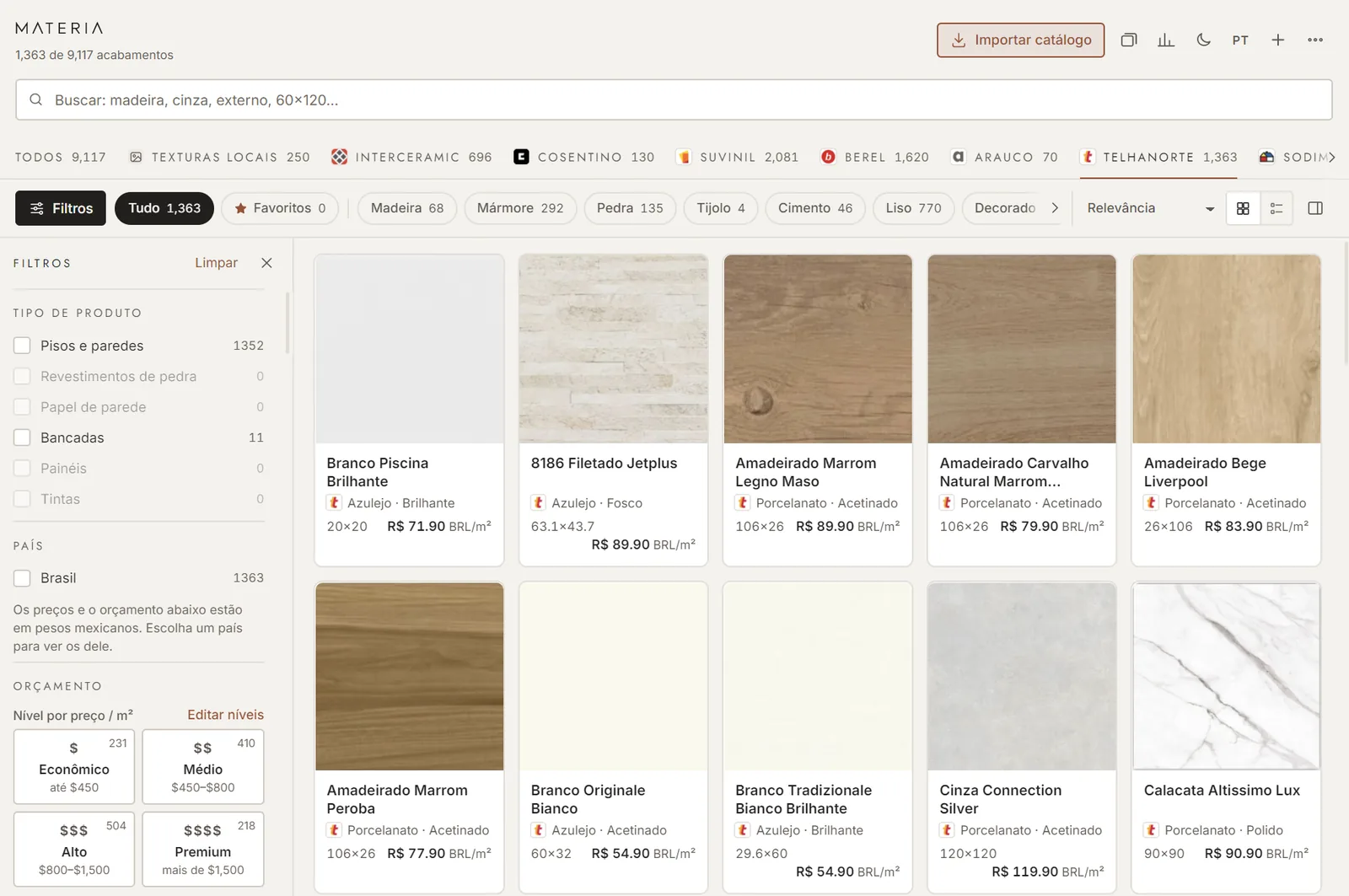Filter by Mármore chip
1349x896 pixels.
pos(520,208)
